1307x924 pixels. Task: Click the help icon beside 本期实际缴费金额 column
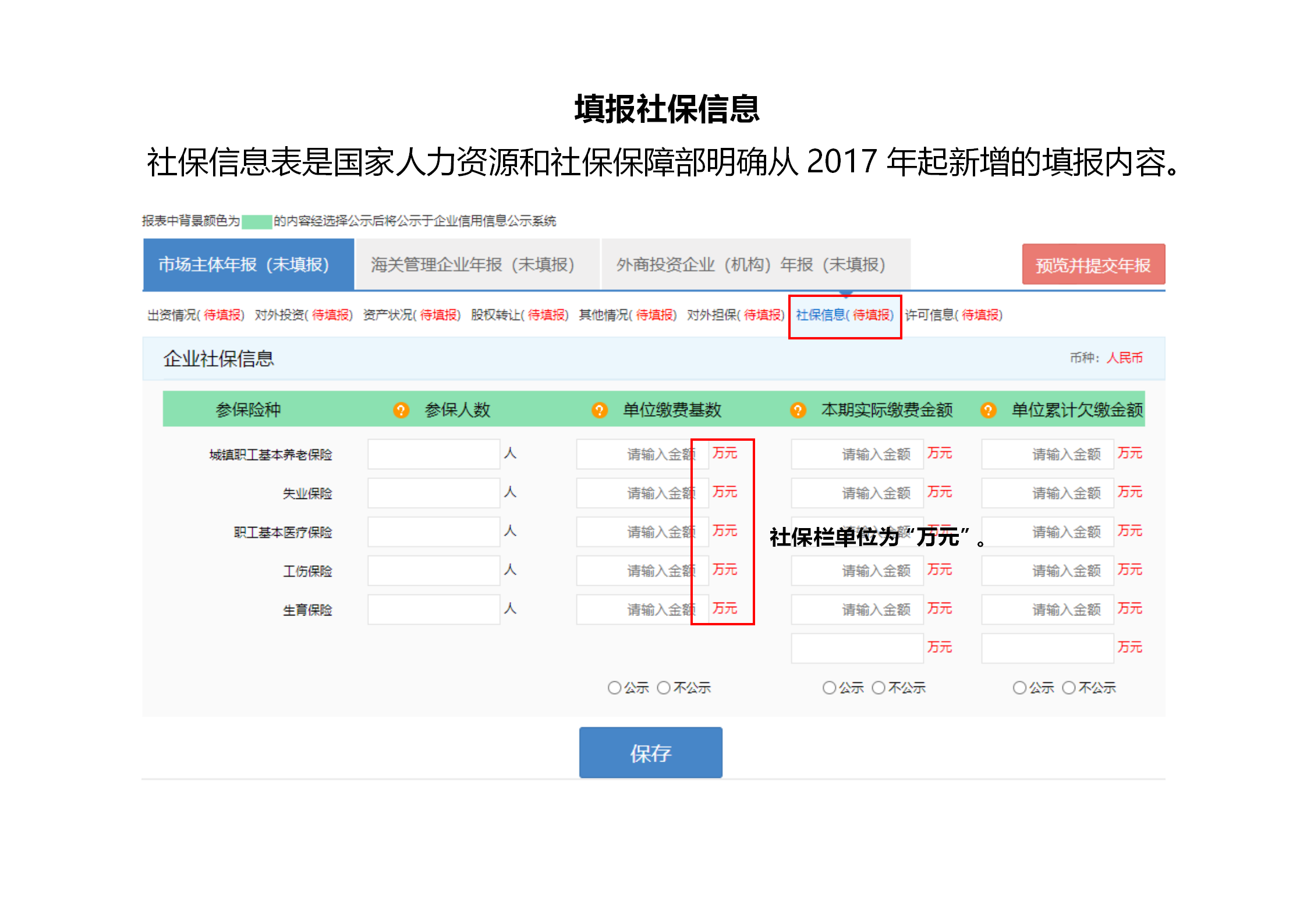(x=796, y=410)
